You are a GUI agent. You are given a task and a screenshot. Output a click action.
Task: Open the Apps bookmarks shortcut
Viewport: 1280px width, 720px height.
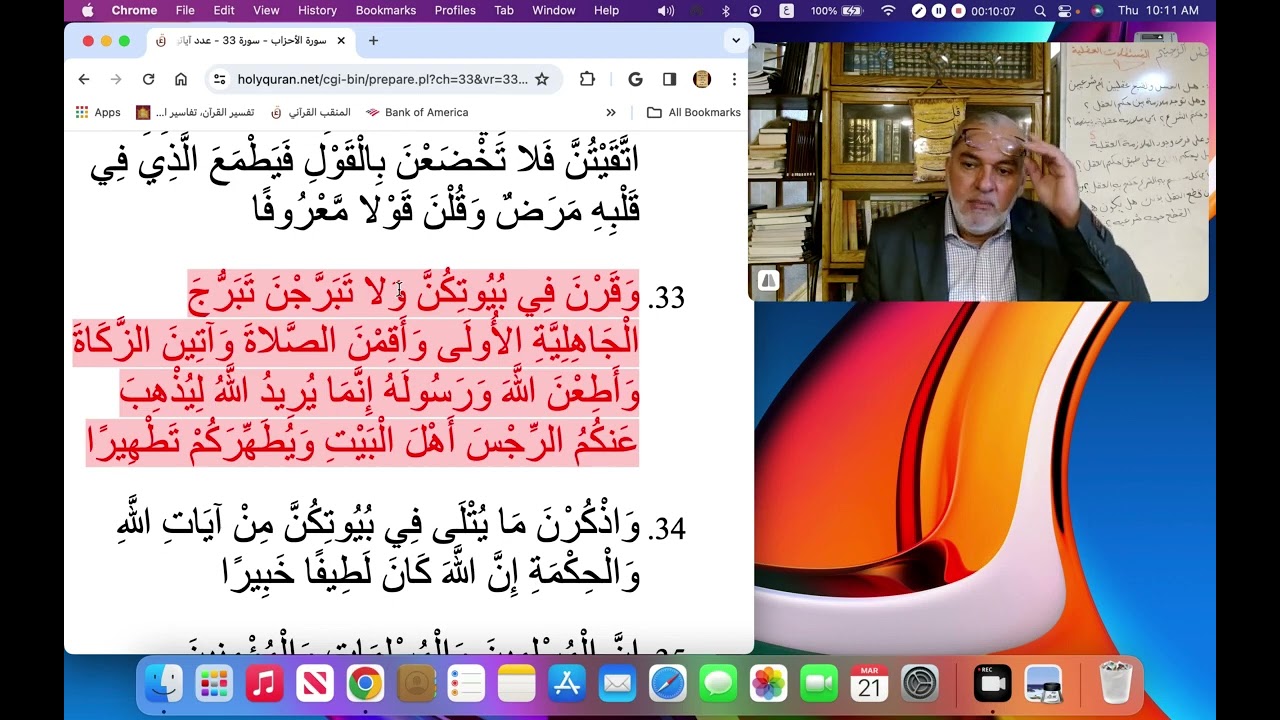click(98, 112)
